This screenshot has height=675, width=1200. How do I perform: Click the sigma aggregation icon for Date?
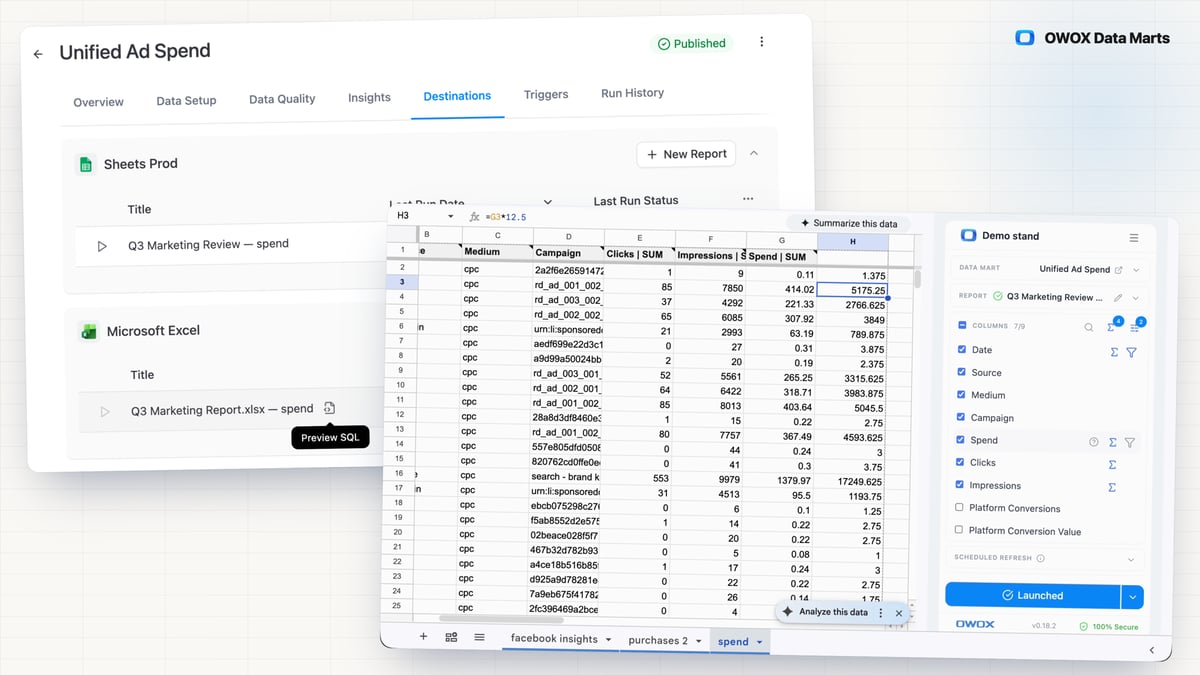point(1114,352)
